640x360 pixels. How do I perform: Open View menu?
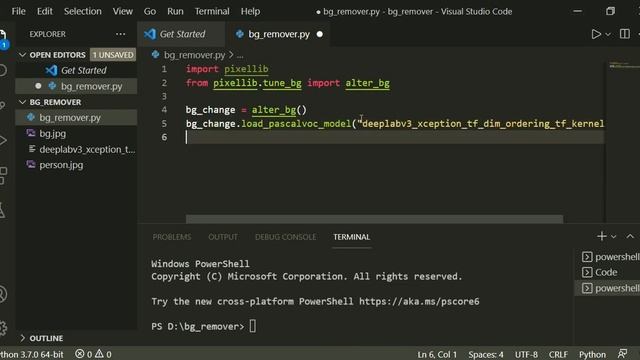pyautogui.click(x=122, y=11)
